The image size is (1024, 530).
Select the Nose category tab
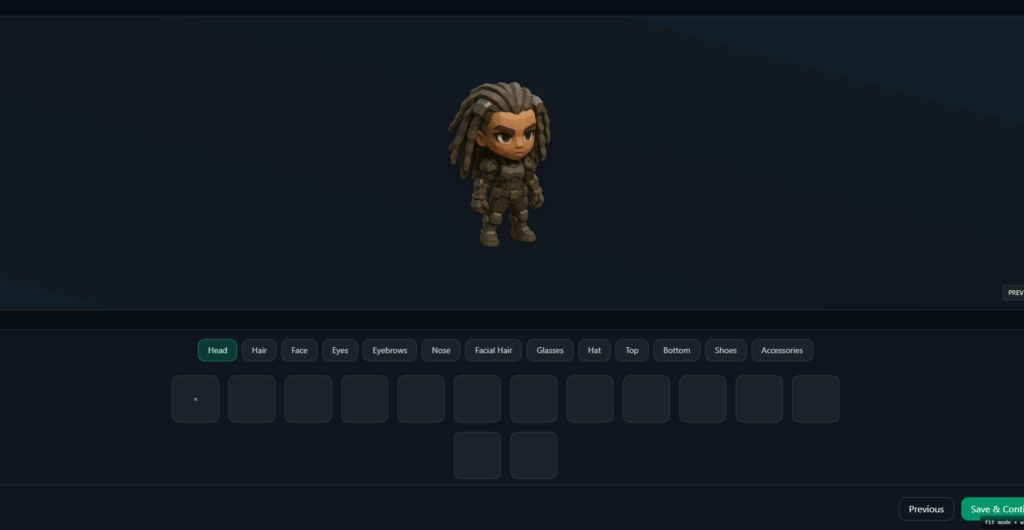(x=441, y=351)
